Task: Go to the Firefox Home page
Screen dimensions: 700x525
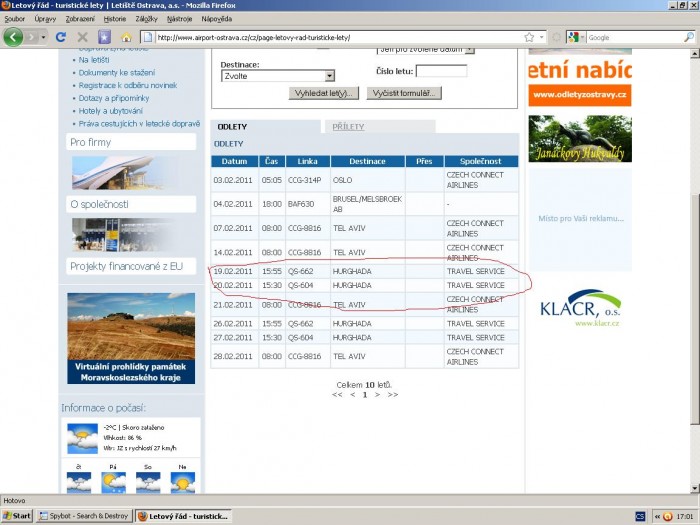Action: [126, 37]
